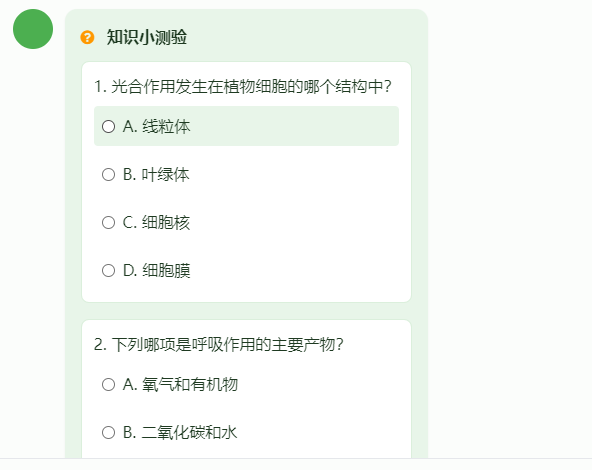
Task: Select radio button for D. 细胞膜
Action: tap(108, 270)
